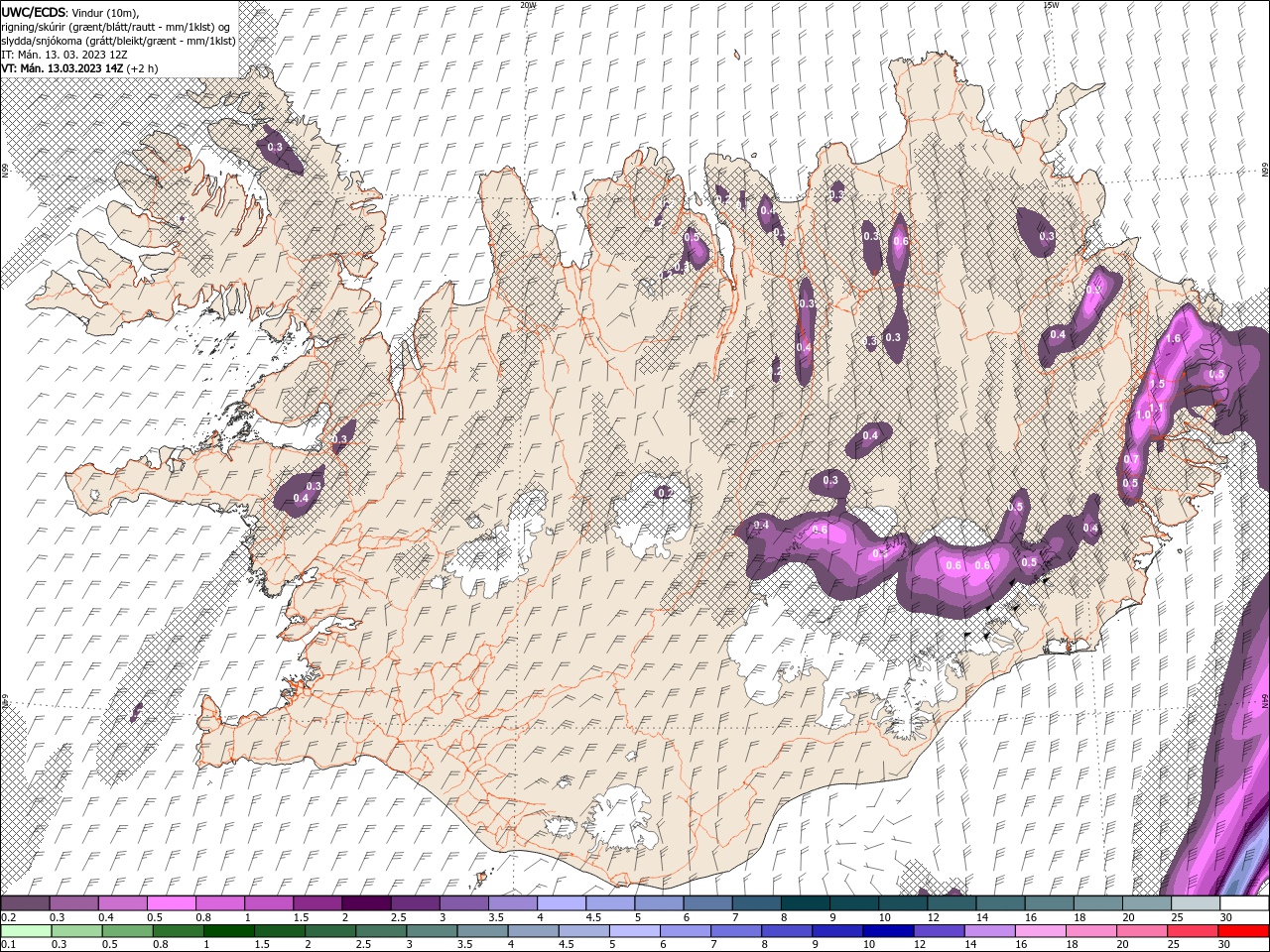
Task: Click the 15W longitude label at the top
Action: (1051, 5)
